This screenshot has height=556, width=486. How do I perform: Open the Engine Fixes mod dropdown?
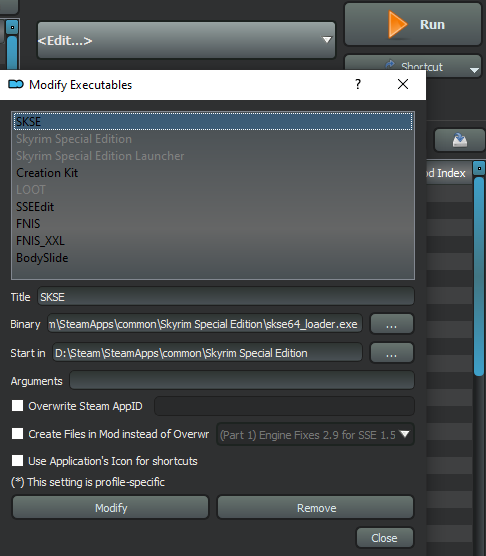point(315,434)
